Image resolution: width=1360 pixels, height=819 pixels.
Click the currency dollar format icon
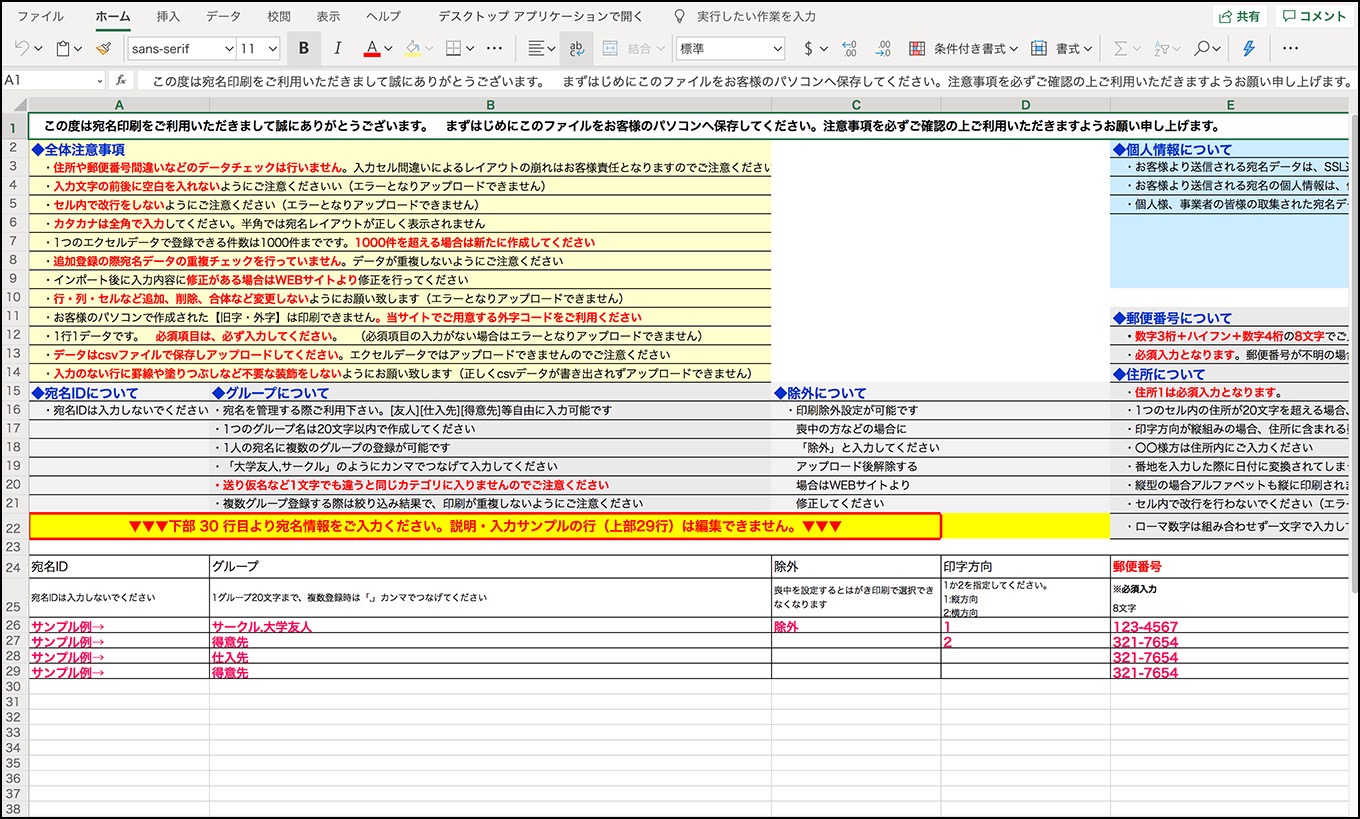(x=809, y=48)
